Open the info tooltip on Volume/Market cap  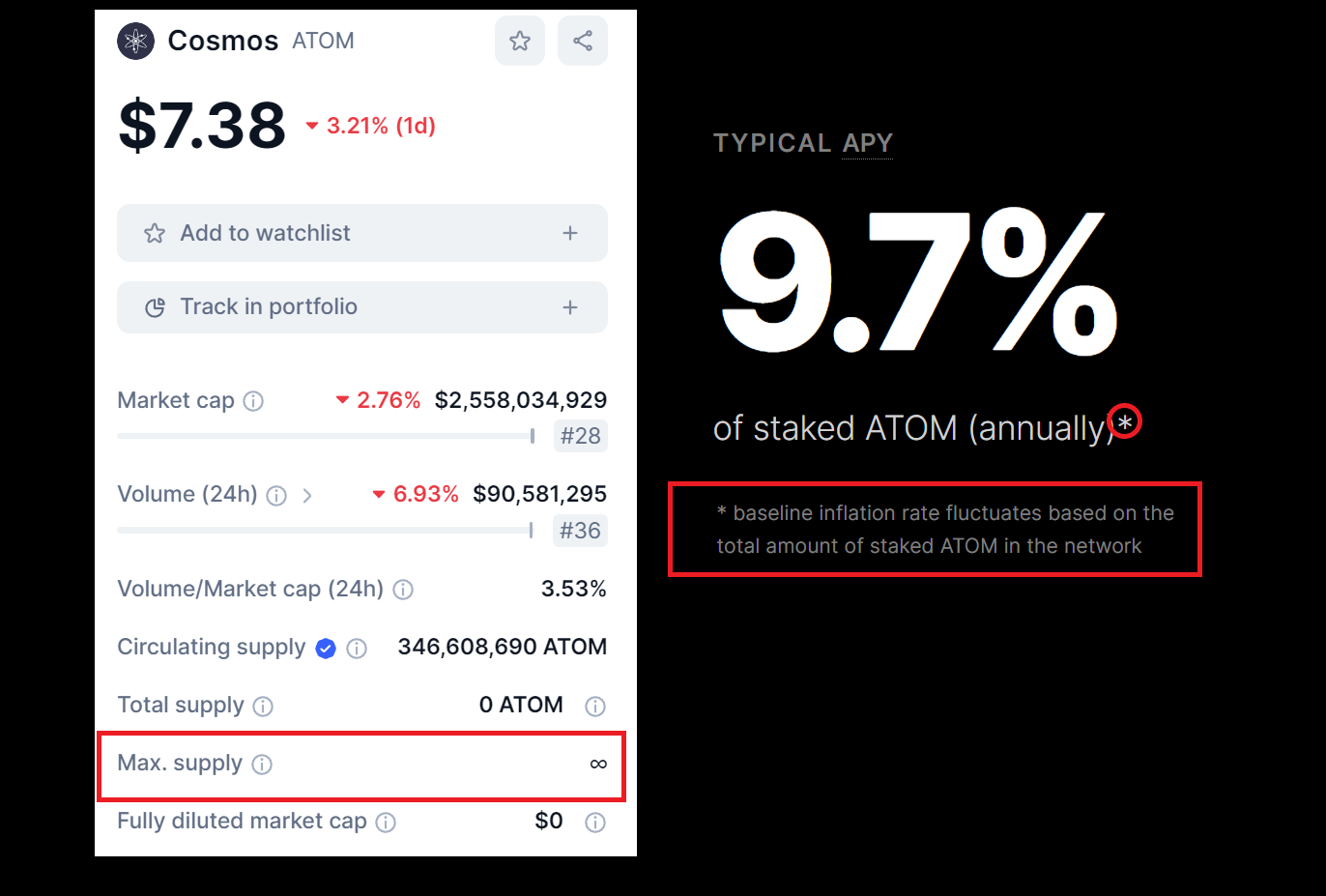click(x=403, y=589)
